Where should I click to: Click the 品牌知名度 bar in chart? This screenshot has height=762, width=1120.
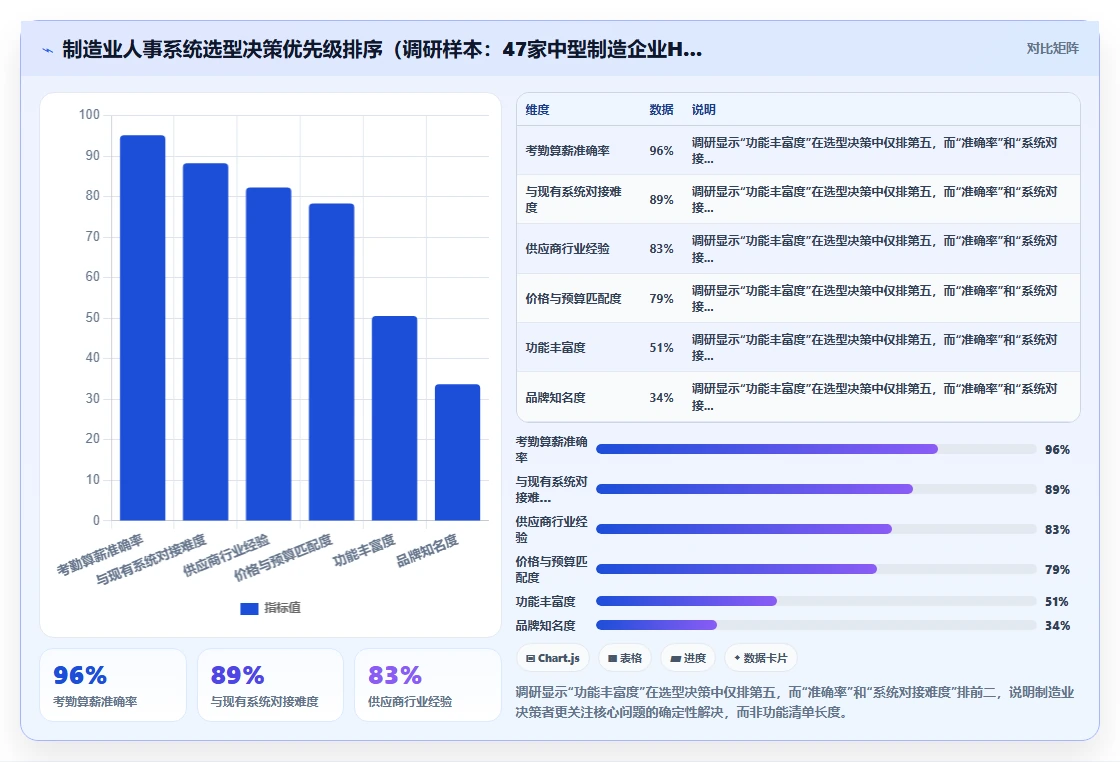pyautogui.click(x=457, y=453)
